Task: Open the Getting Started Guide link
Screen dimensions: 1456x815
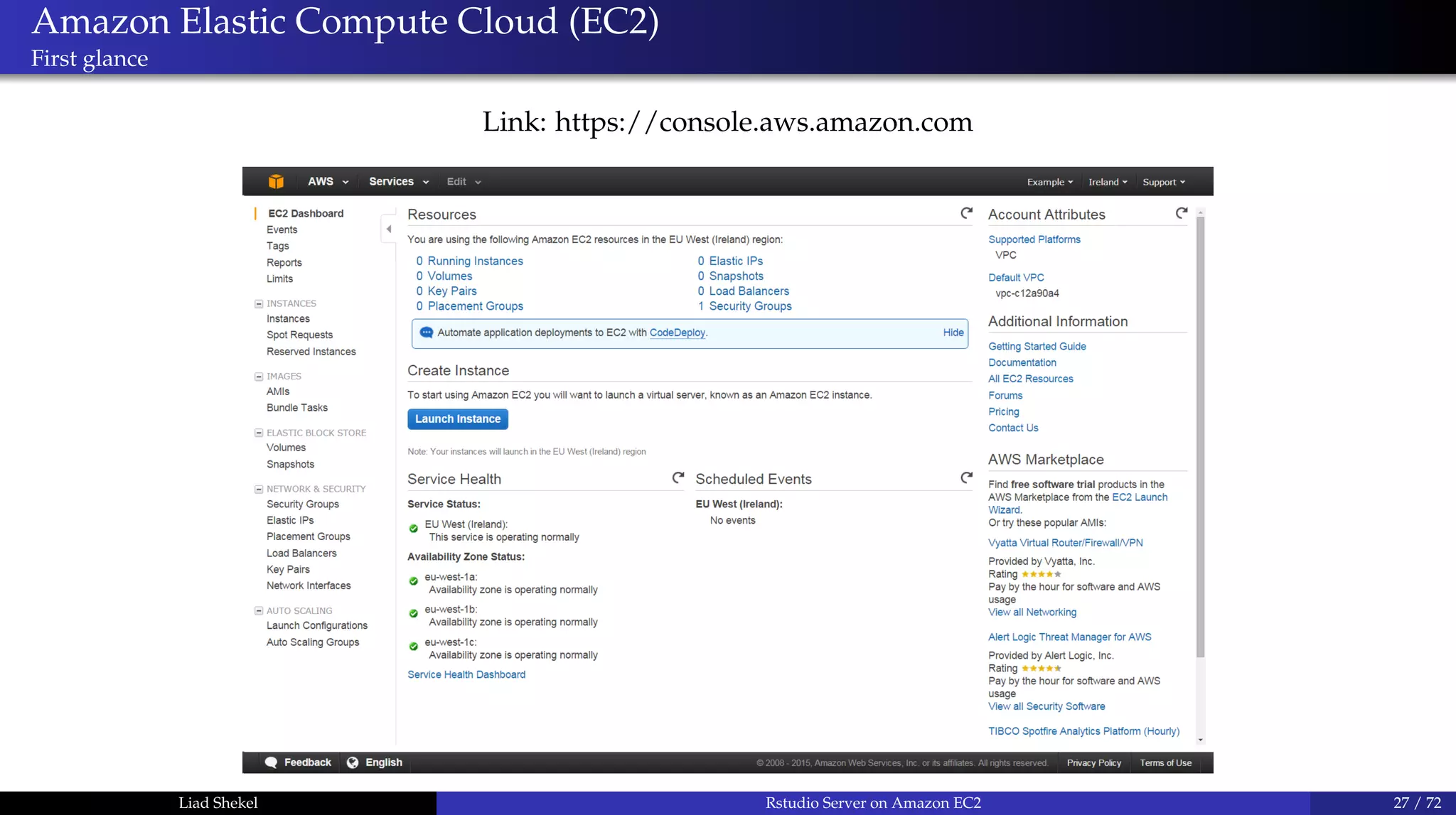Action: [1037, 346]
